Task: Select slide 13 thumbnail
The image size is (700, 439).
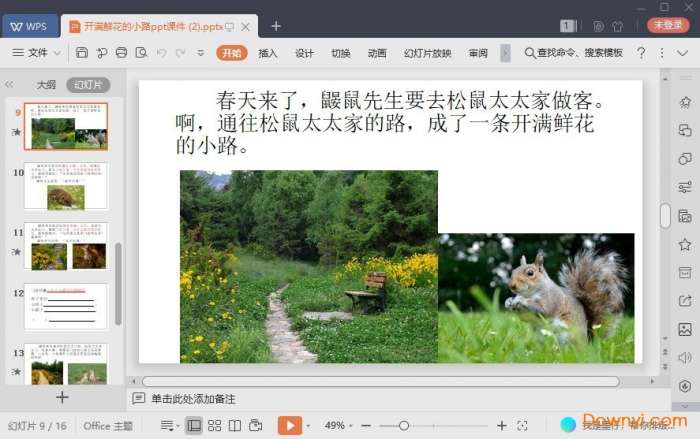Action: click(66, 364)
